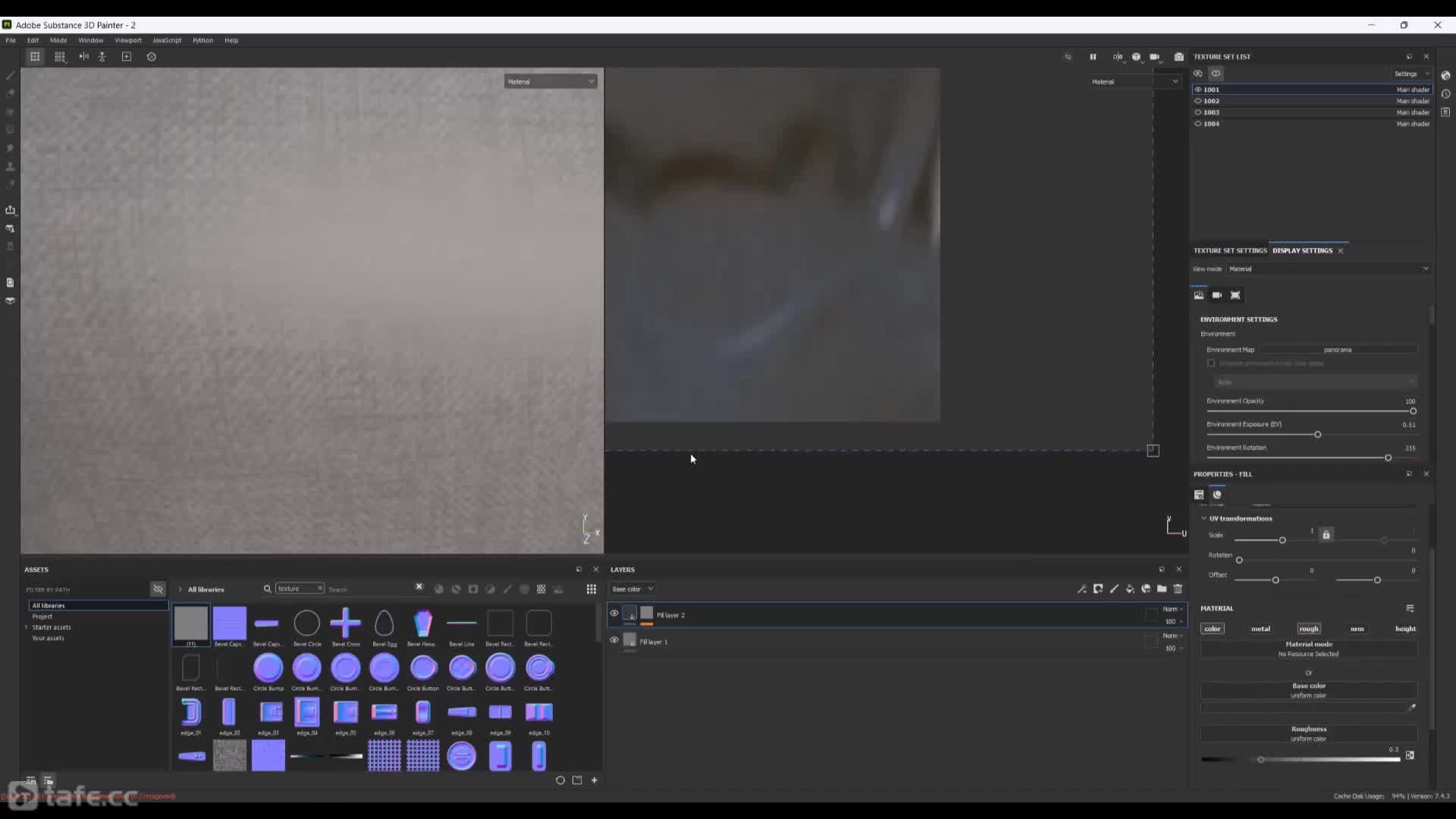Toggle visibility of Fill layer 1
The height and width of the screenshot is (819, 1456).
pos(613,641)
